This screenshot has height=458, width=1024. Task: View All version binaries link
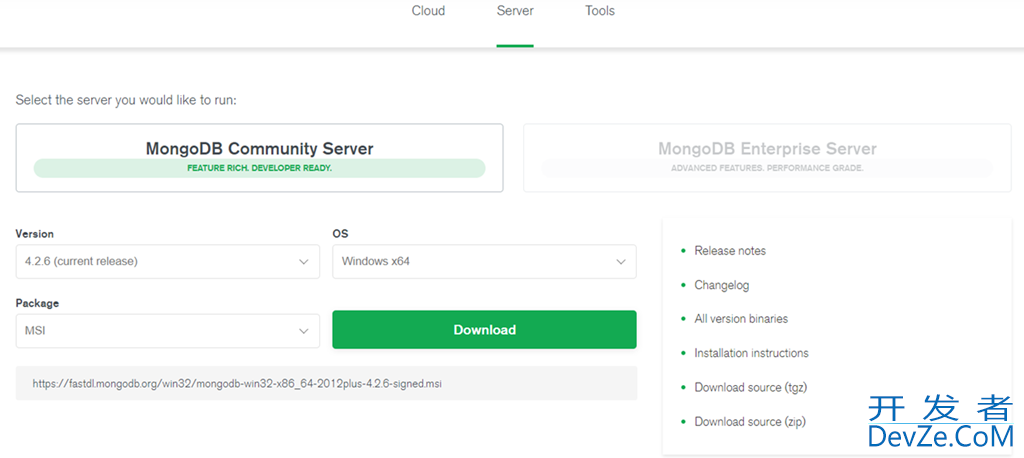pyautogui.click(x=741, y=319)
